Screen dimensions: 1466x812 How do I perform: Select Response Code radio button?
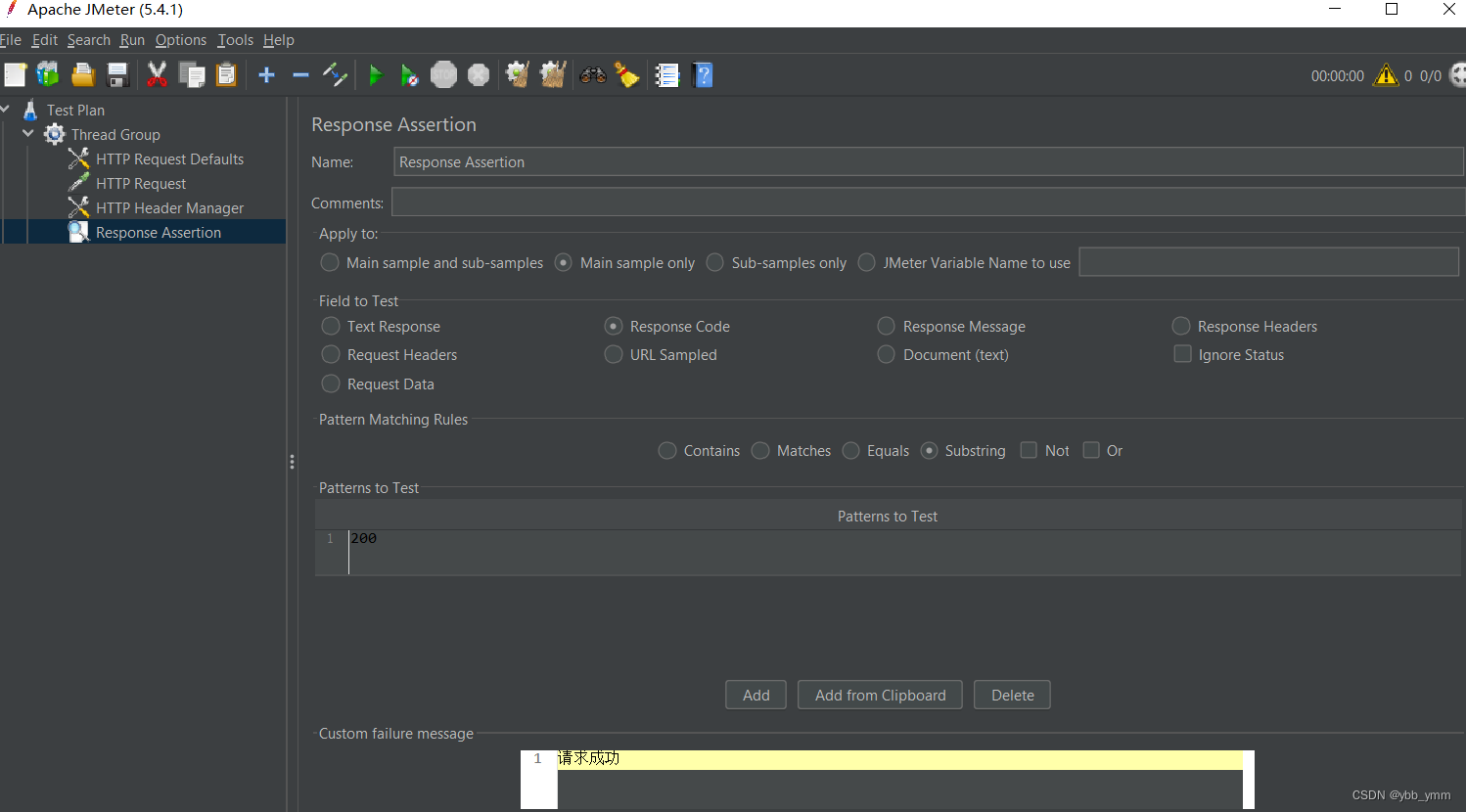pyautogui.click(x=614, y=326)
